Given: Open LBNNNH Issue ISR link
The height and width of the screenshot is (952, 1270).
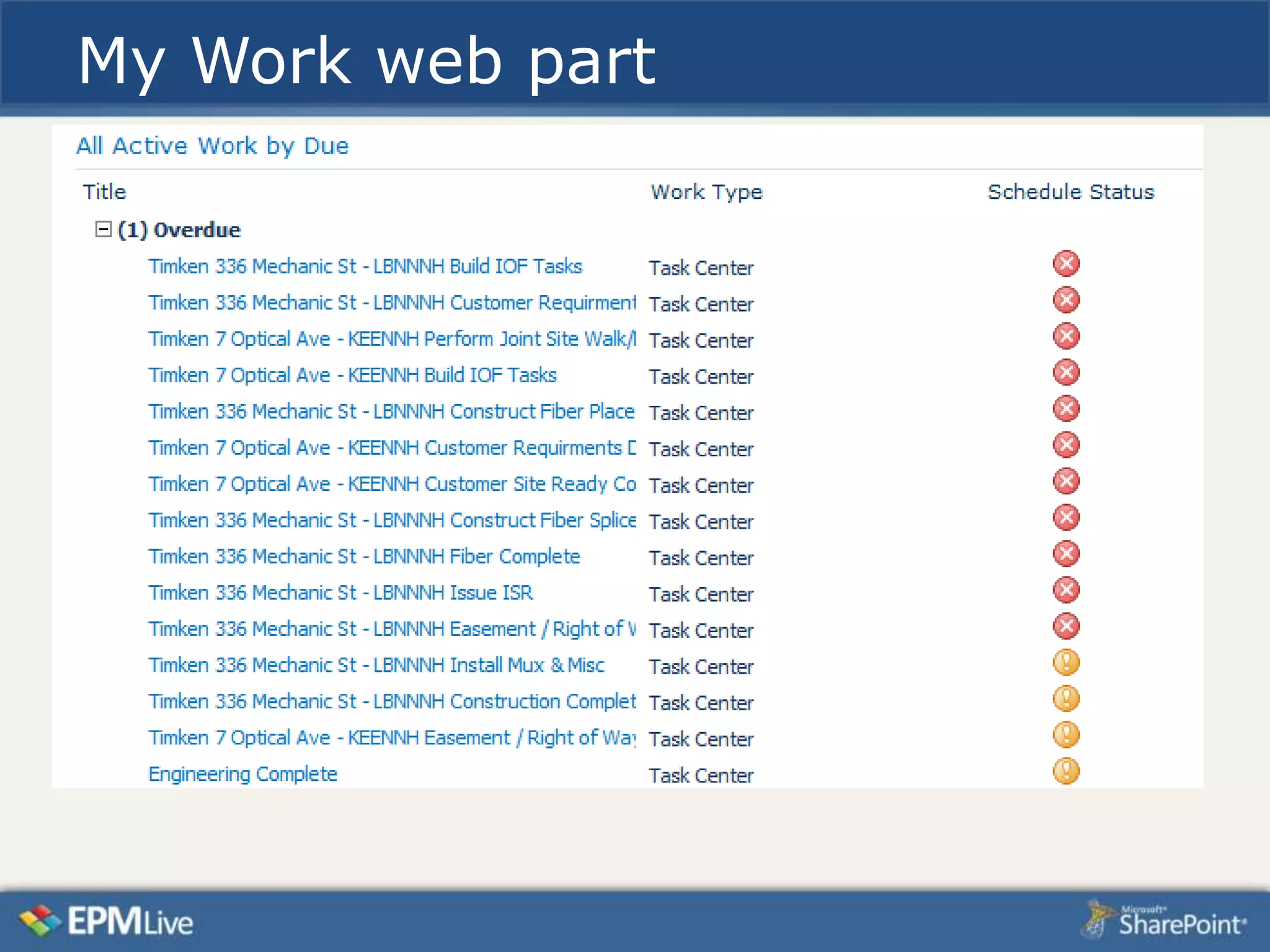Looking at the screenshot, I should 340,593.
